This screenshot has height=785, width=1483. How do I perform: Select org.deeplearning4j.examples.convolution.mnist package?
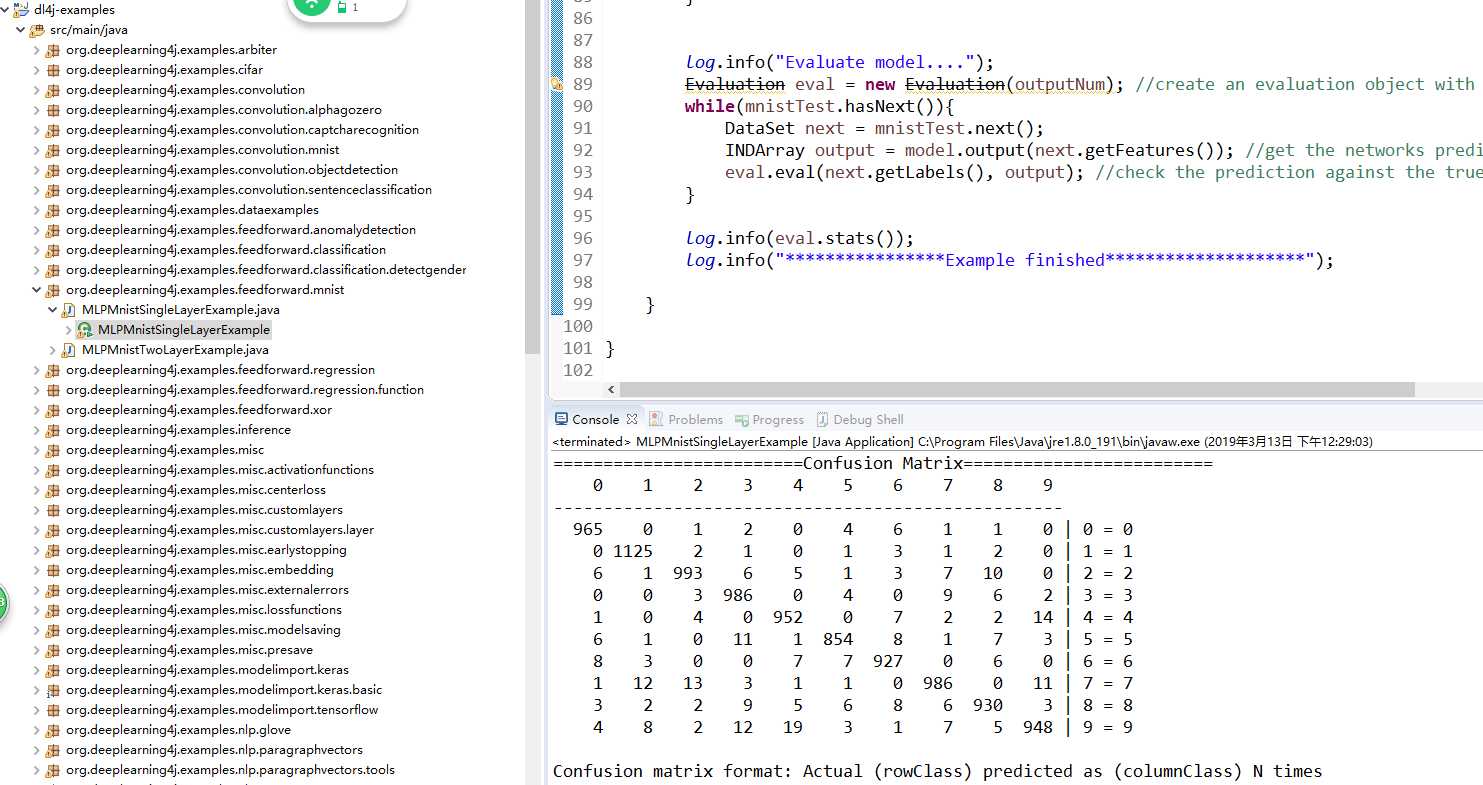click(204, 150)
